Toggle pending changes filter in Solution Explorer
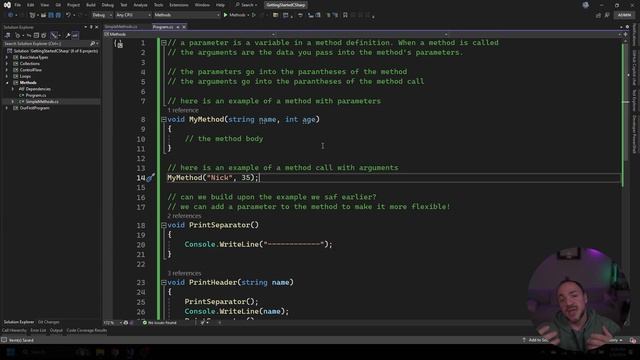The image size is (640, 360). (55, 36)
